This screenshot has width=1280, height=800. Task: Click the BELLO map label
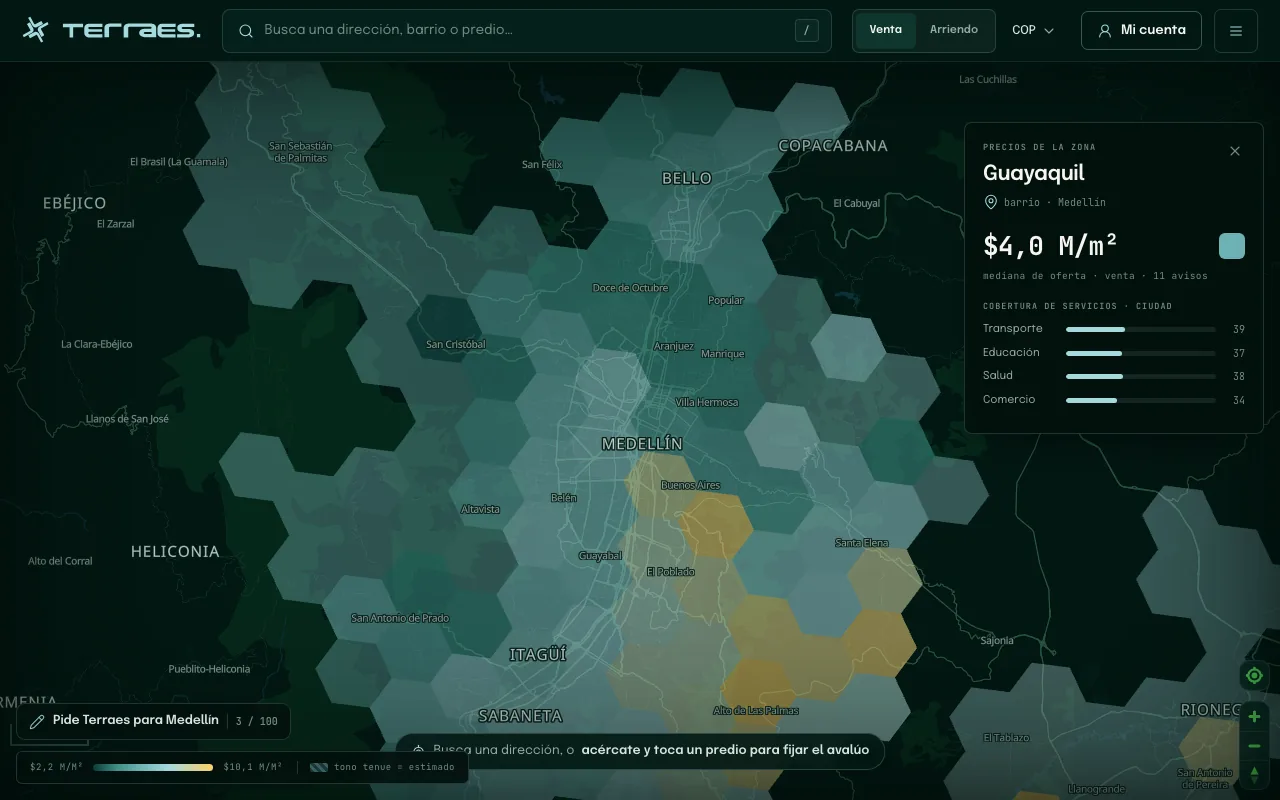tap(687, 178)
